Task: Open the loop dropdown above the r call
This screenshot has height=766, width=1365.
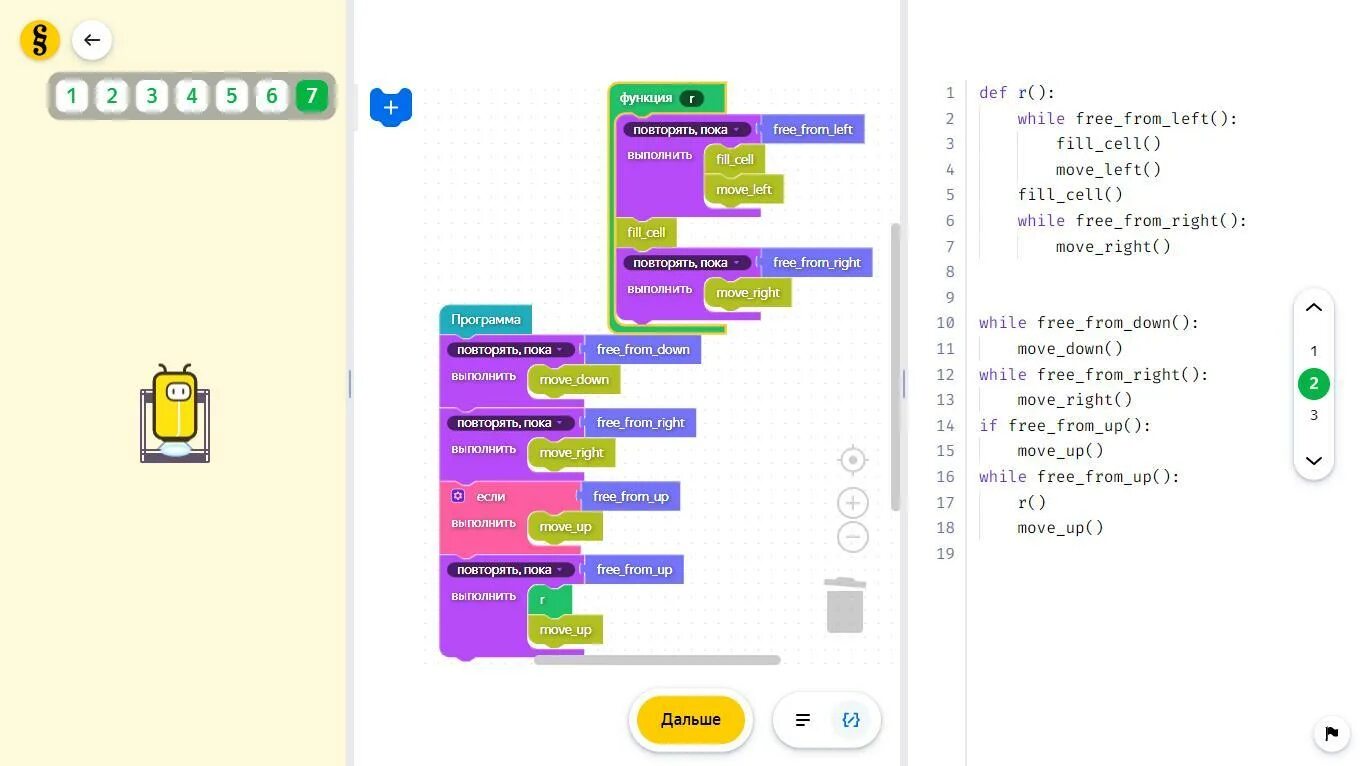Action: (x=511, y=570)
